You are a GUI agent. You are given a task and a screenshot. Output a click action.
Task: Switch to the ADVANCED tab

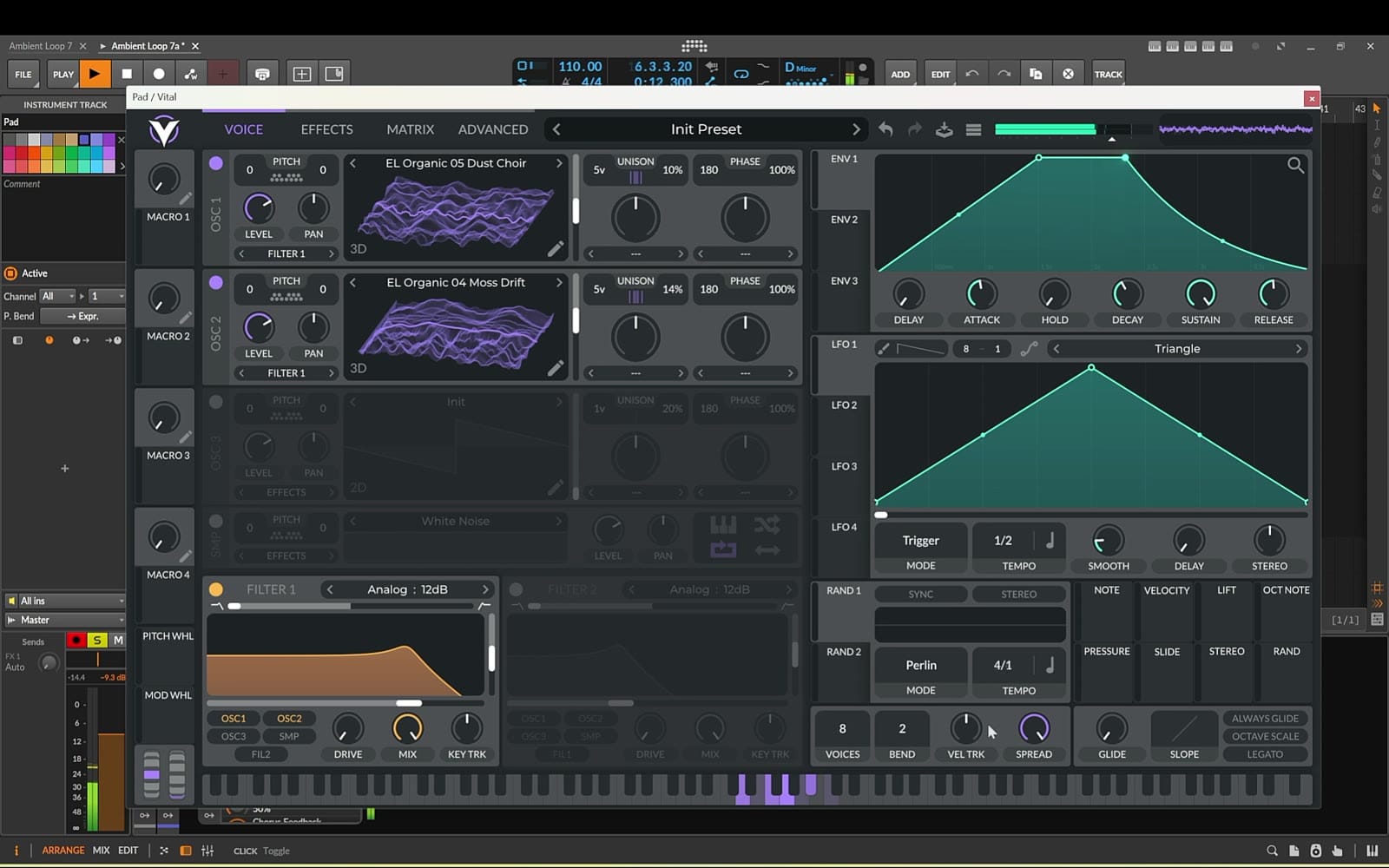[492, 129]
